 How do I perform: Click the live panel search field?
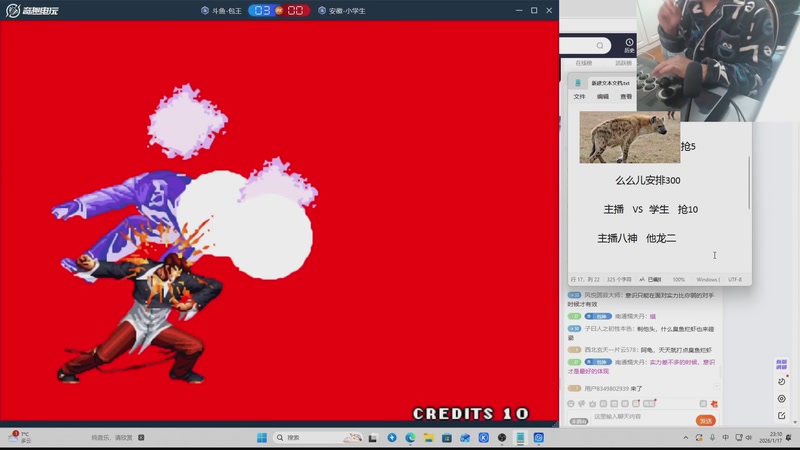[585, 46]
